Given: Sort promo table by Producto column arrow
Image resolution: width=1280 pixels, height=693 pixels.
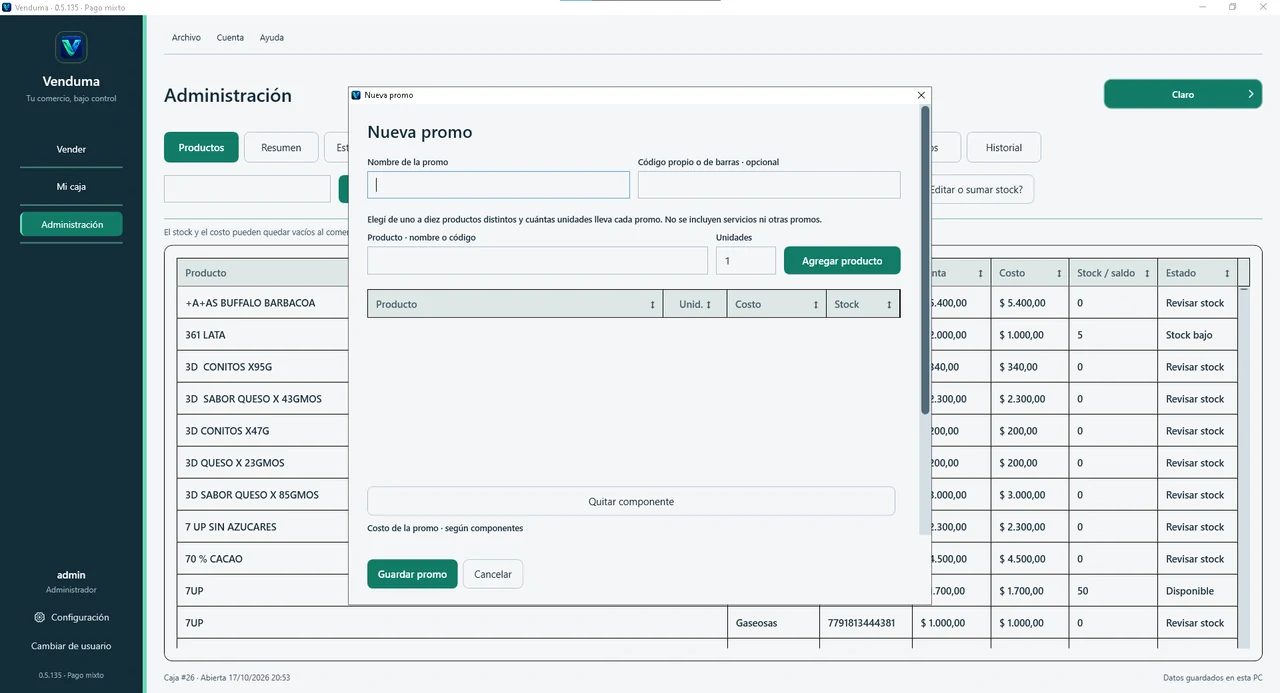Looking at the screenshot, I should 653,304.
